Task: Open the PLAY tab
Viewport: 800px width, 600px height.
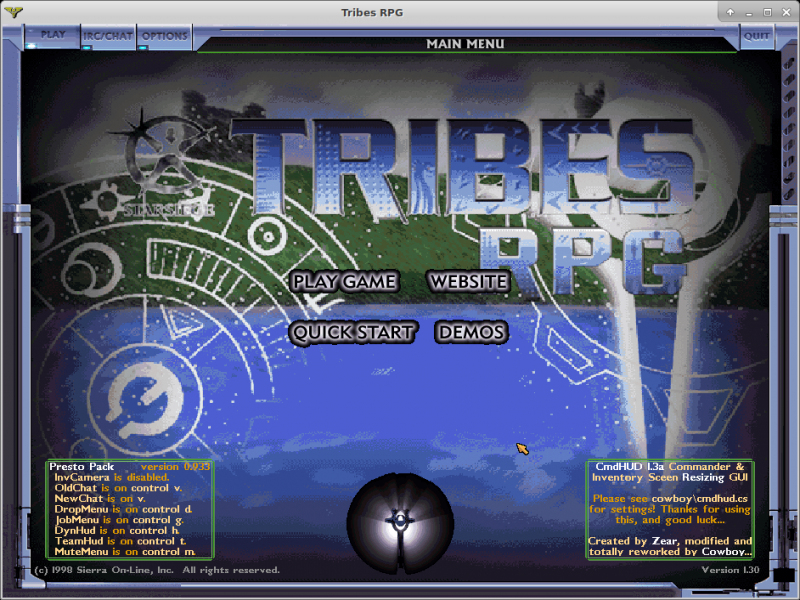Action: [x=53, y=34]
